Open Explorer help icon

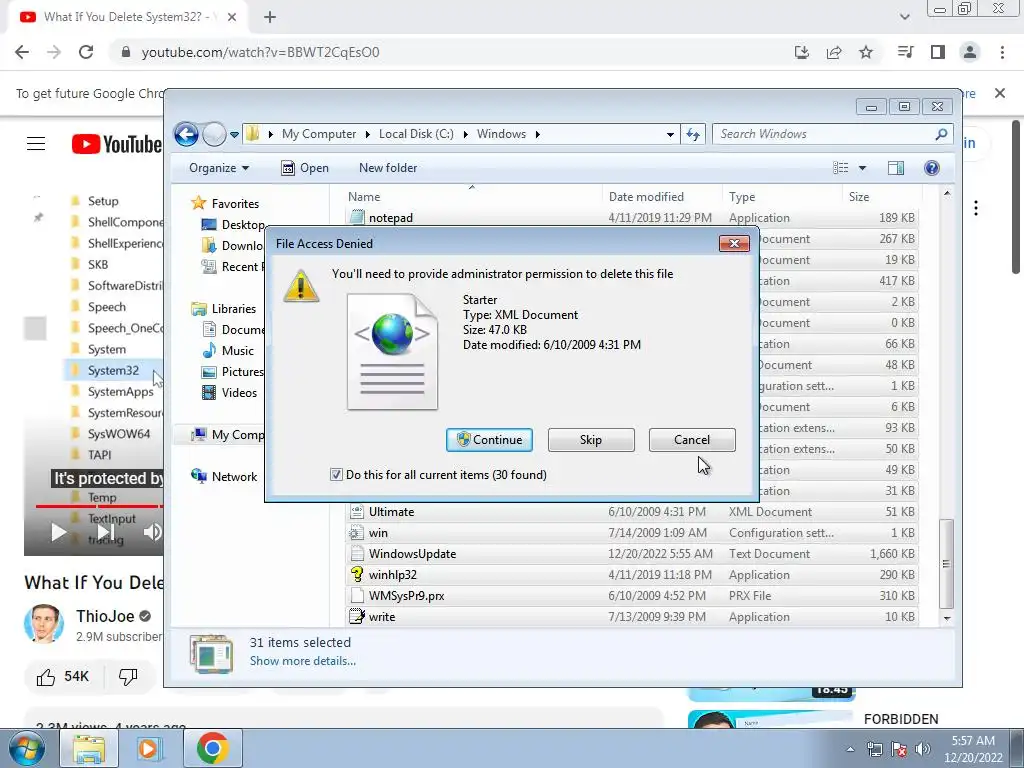(932, 168)
